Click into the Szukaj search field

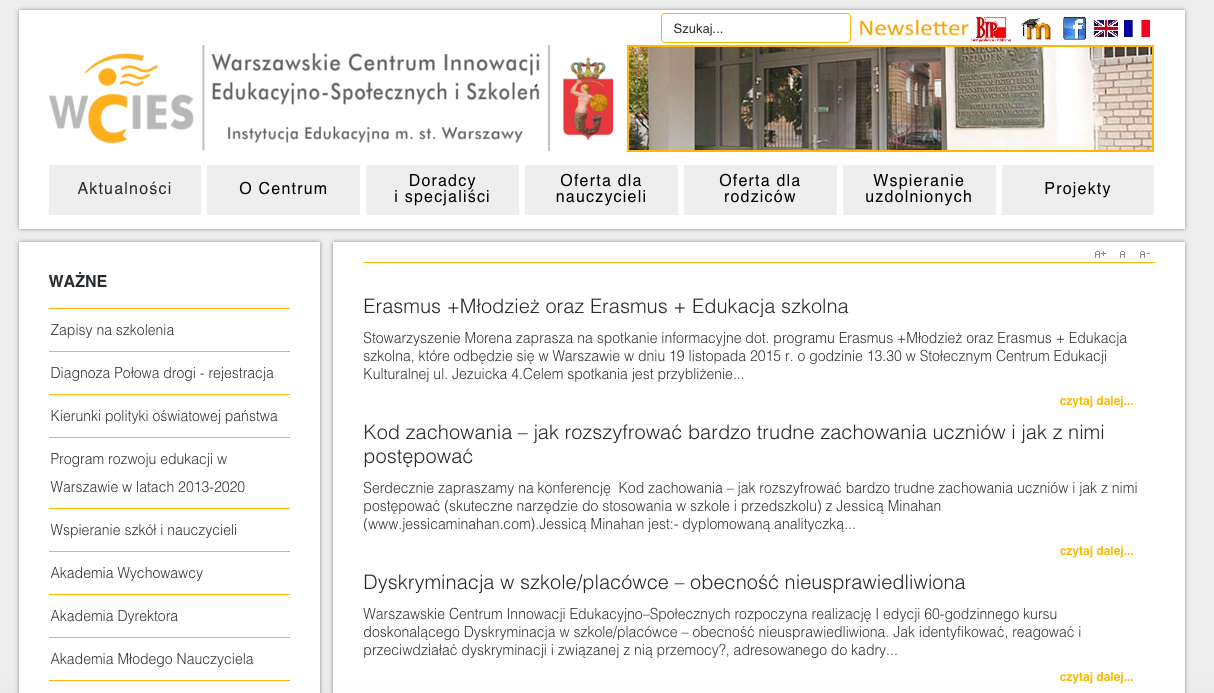pos(755,28)
